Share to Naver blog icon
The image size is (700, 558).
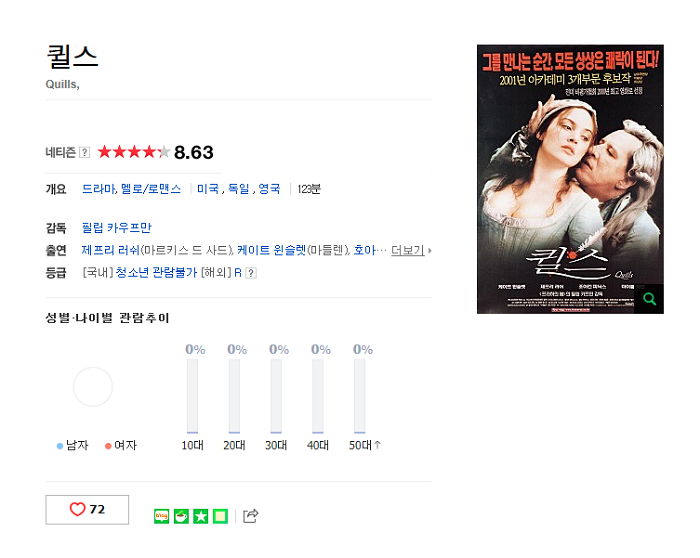(162, 516)
